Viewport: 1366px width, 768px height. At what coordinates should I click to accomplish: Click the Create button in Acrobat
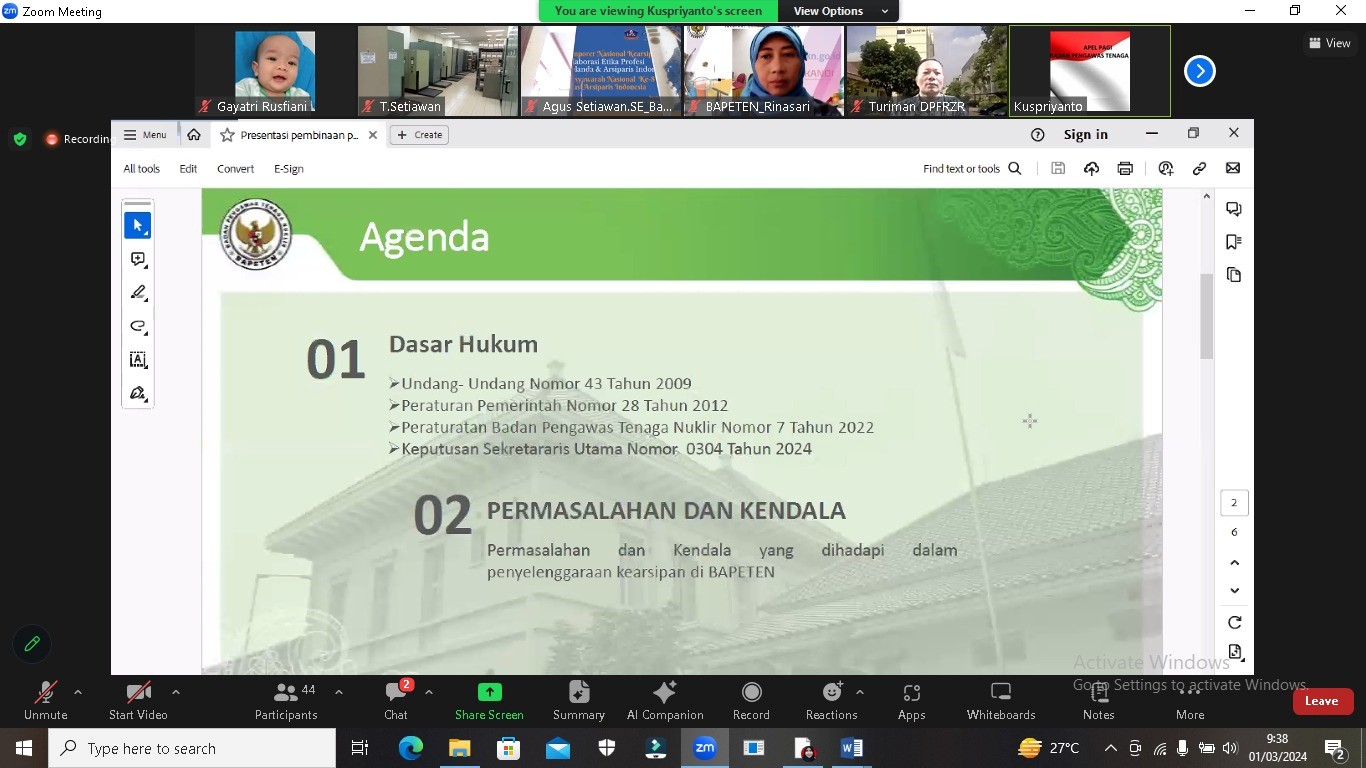pos(419,135)
